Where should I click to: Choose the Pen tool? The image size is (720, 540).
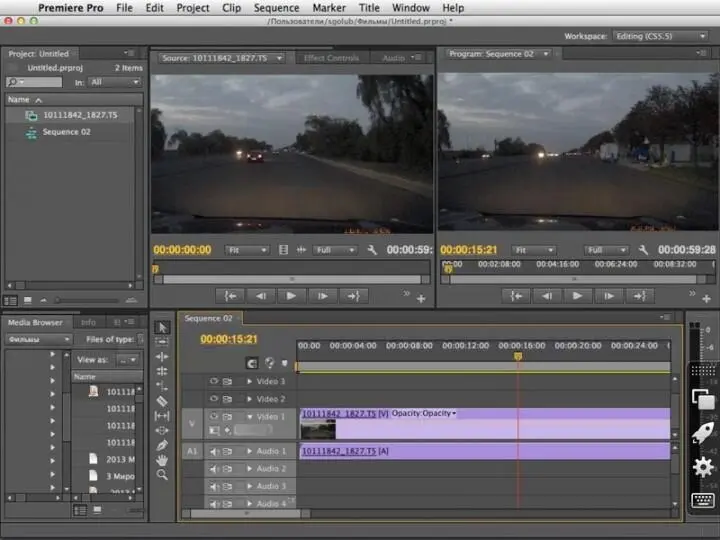point(162,445)
